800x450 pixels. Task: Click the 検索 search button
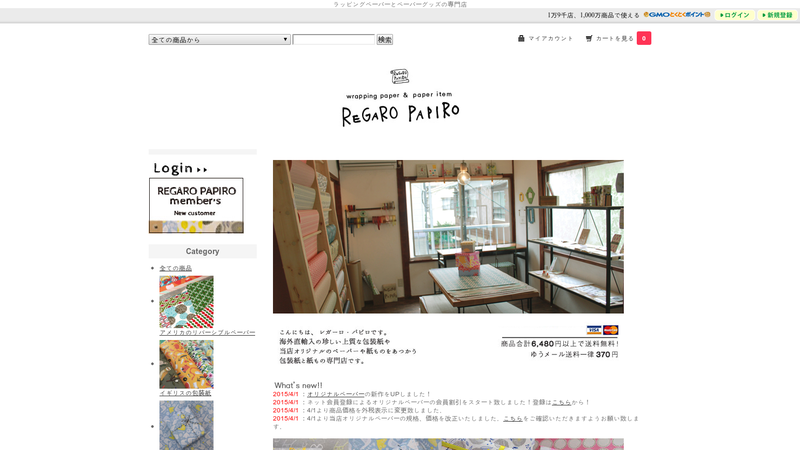pyautogui.click(x=385, y=40)
